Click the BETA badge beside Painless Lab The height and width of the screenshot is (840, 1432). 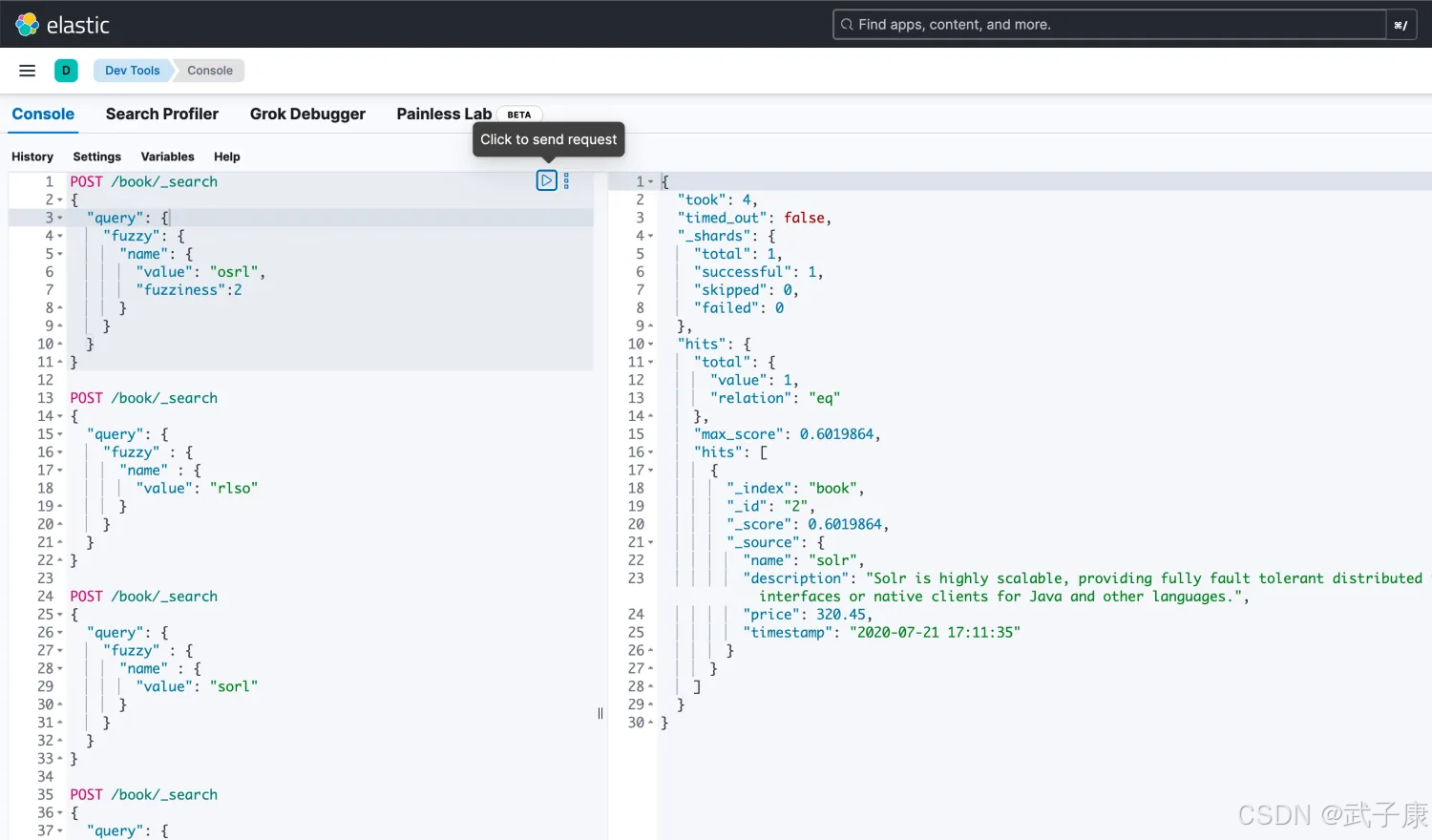[x=518, y=115]
